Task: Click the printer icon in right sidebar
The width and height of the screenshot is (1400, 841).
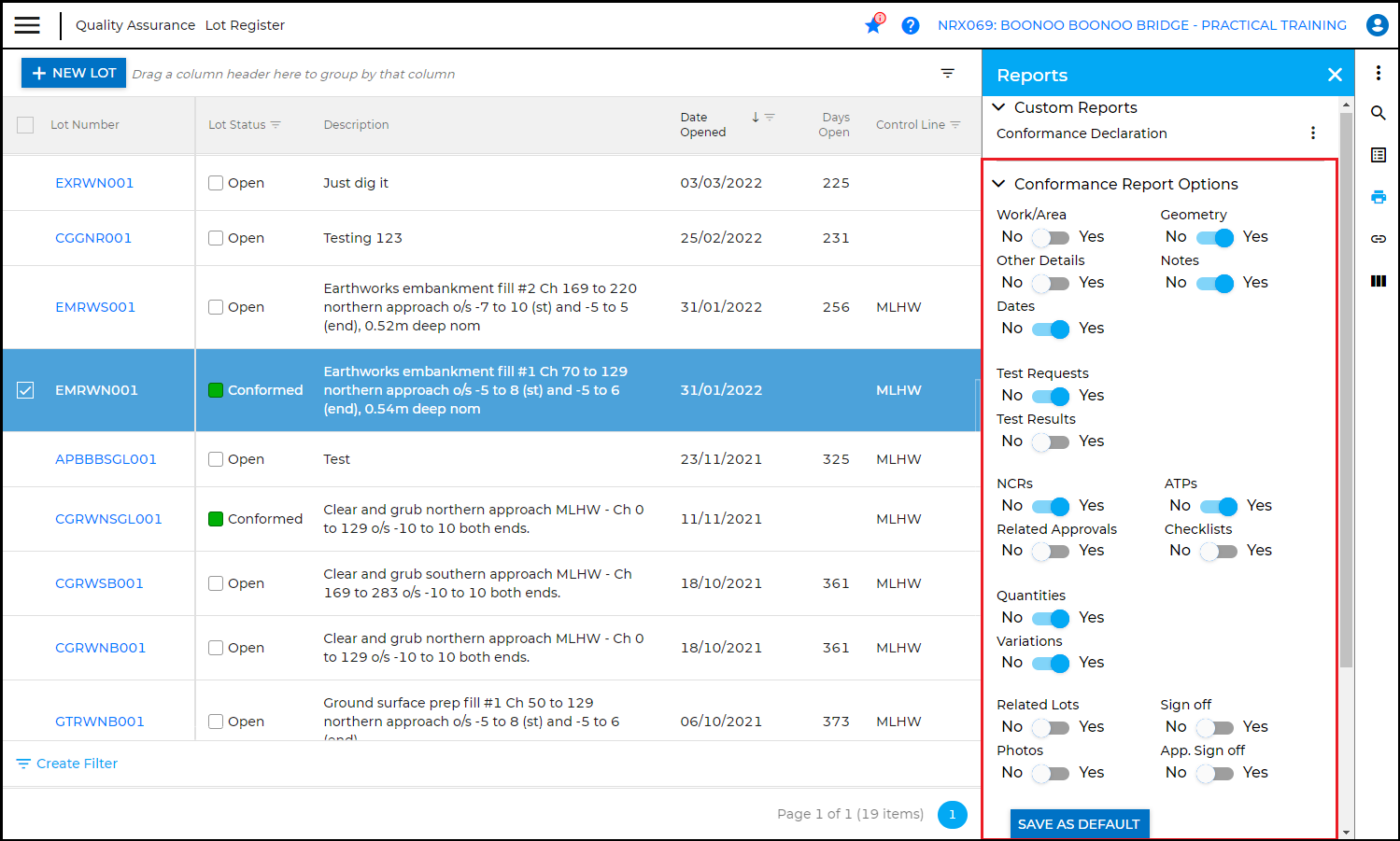Action: click(x=1378, y=197)
